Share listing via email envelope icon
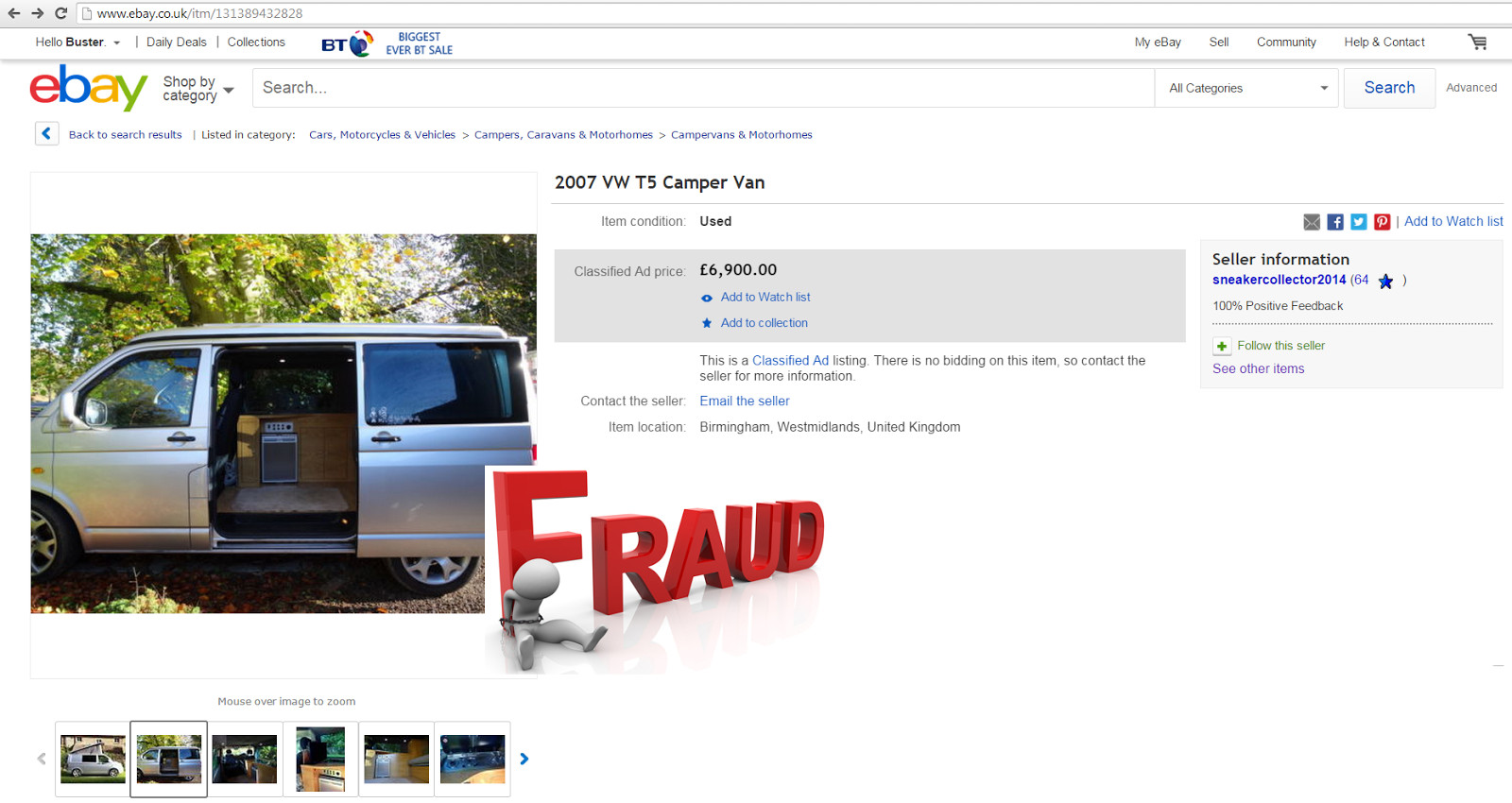1512x803 pixels. (1312, 222)
